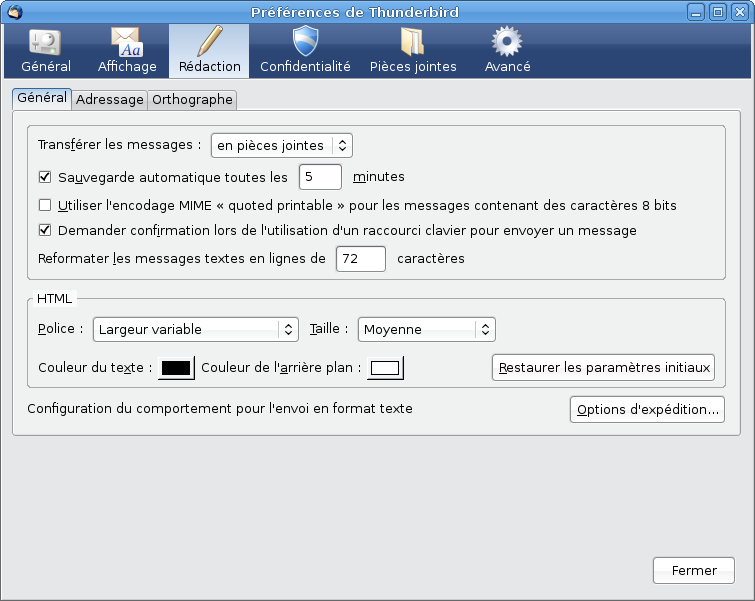
Task: Click Restaurer les paramètres initiaux button
Action: [x=603, y=368]
